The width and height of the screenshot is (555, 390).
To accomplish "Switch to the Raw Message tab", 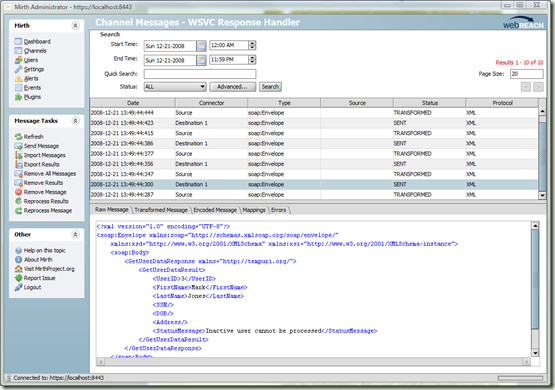I will [111, 210].
